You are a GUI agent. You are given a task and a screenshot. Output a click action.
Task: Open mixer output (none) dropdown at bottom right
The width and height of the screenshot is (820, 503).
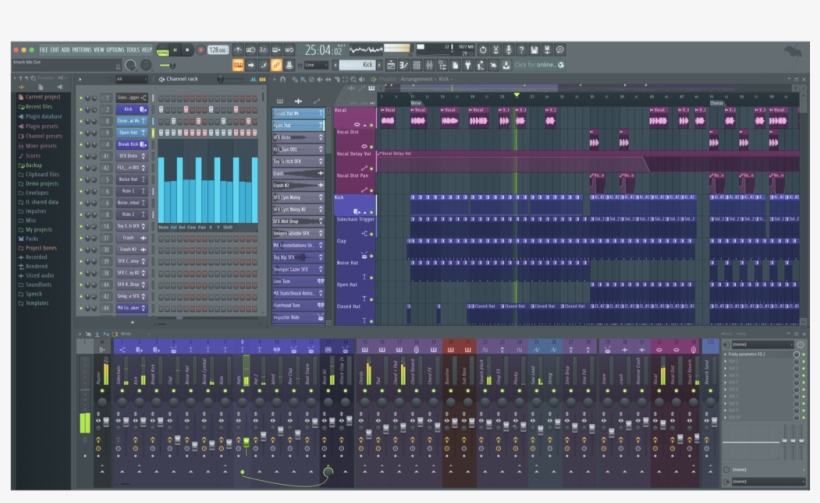coord(768,481)
